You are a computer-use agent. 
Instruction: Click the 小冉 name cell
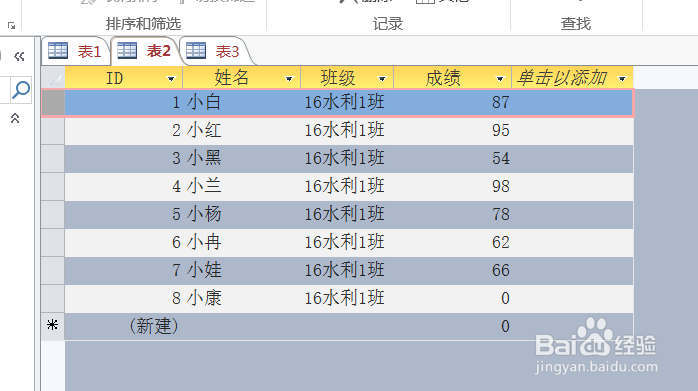tap(242, 243)
